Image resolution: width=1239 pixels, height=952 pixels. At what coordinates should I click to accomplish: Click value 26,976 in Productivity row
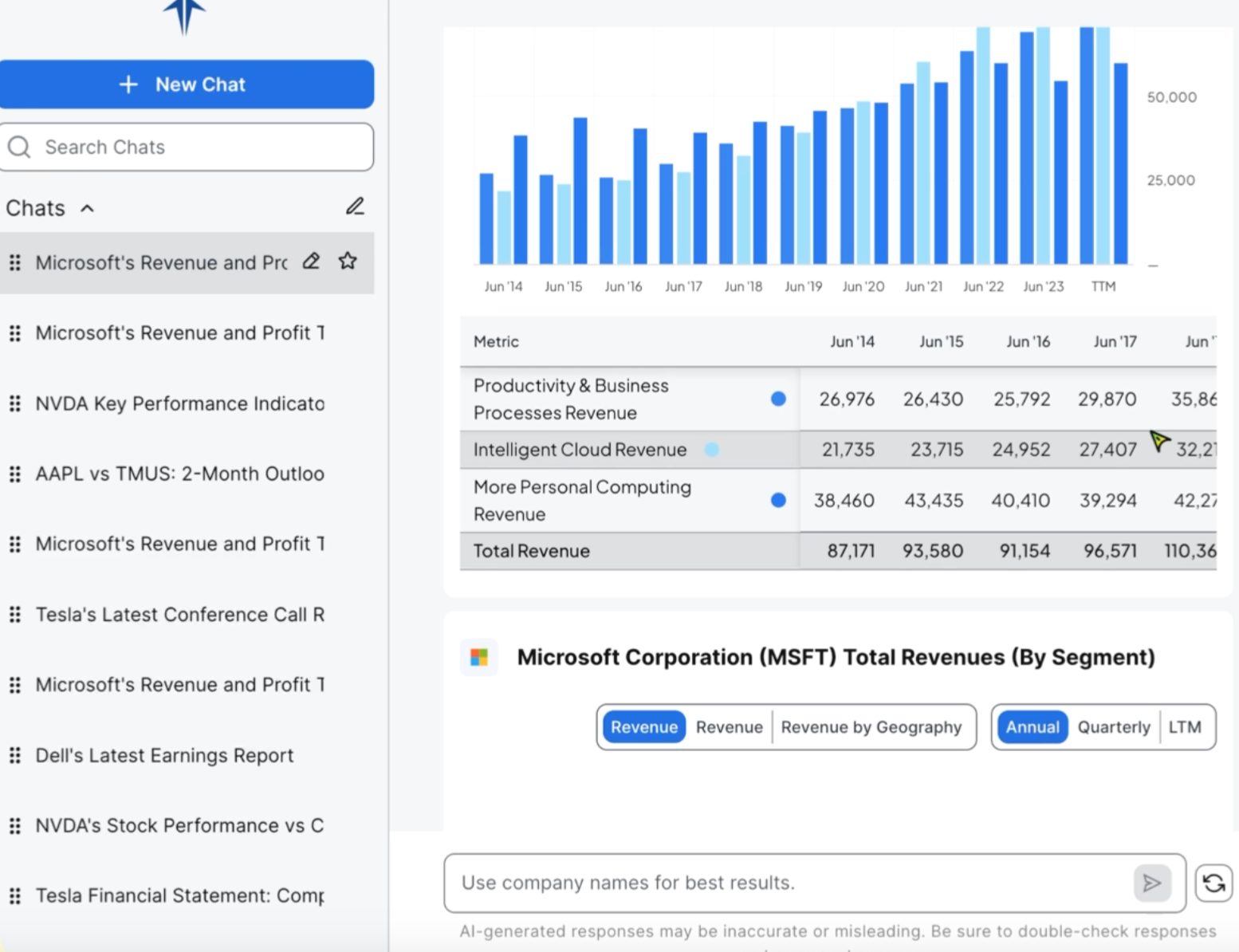(847, 399)
